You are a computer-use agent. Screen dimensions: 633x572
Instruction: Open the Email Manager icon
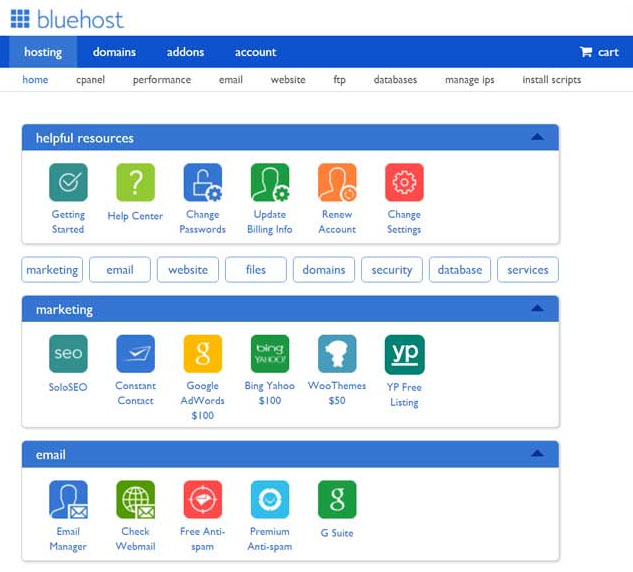pyautogui.click(x=68, y=499)
